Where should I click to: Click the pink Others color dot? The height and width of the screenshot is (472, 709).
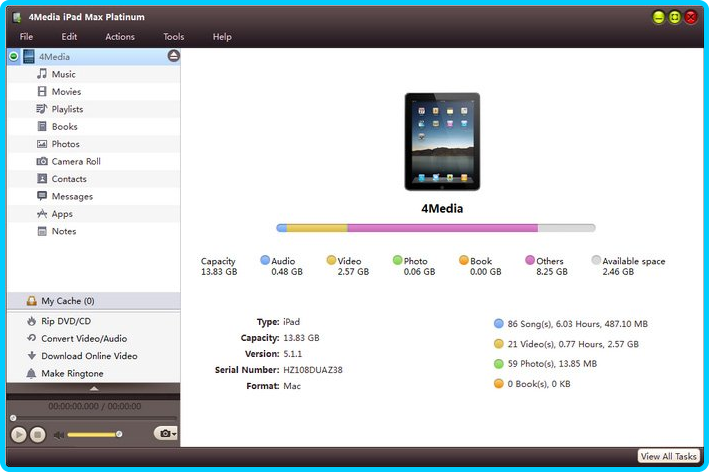[530, 260]
